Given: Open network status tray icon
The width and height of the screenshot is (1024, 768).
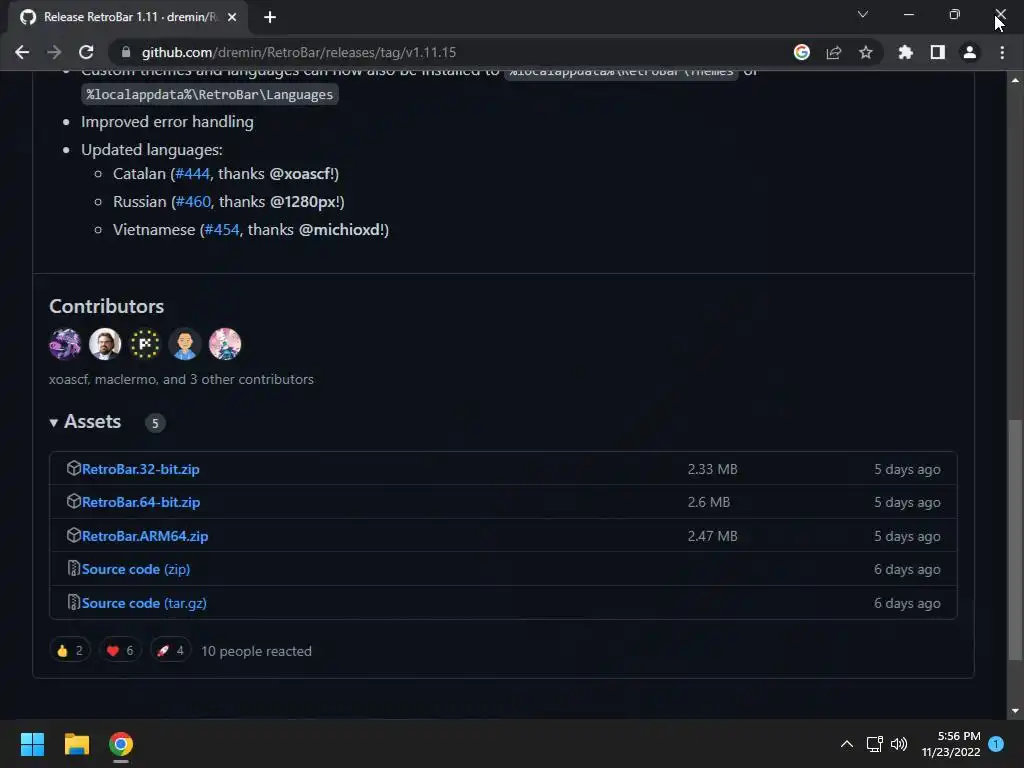Looking at the screenshot, I should point(874,744).
